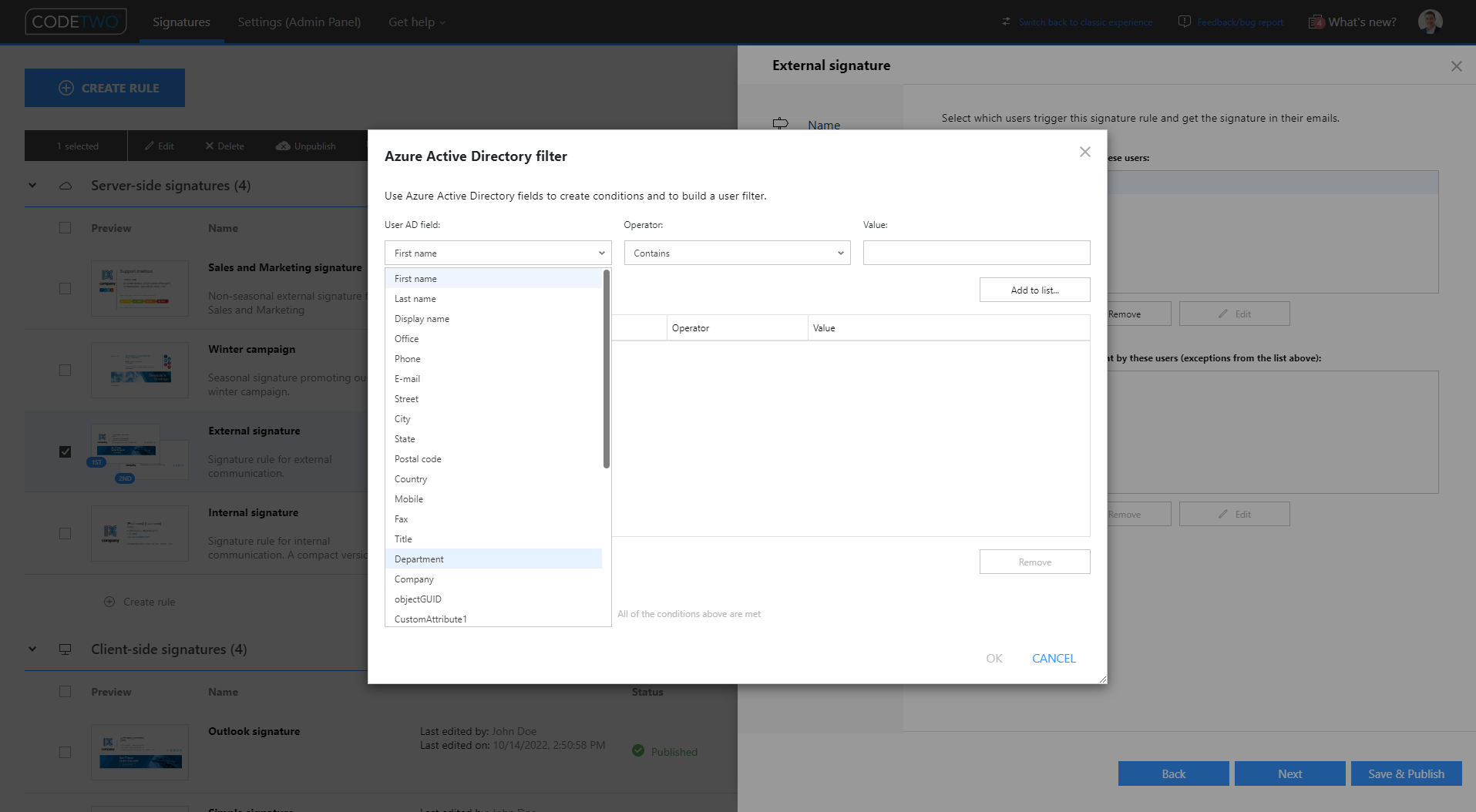Click the cloud icon beside Server-side signatures
1476x812 pixels.
(66, 186)
